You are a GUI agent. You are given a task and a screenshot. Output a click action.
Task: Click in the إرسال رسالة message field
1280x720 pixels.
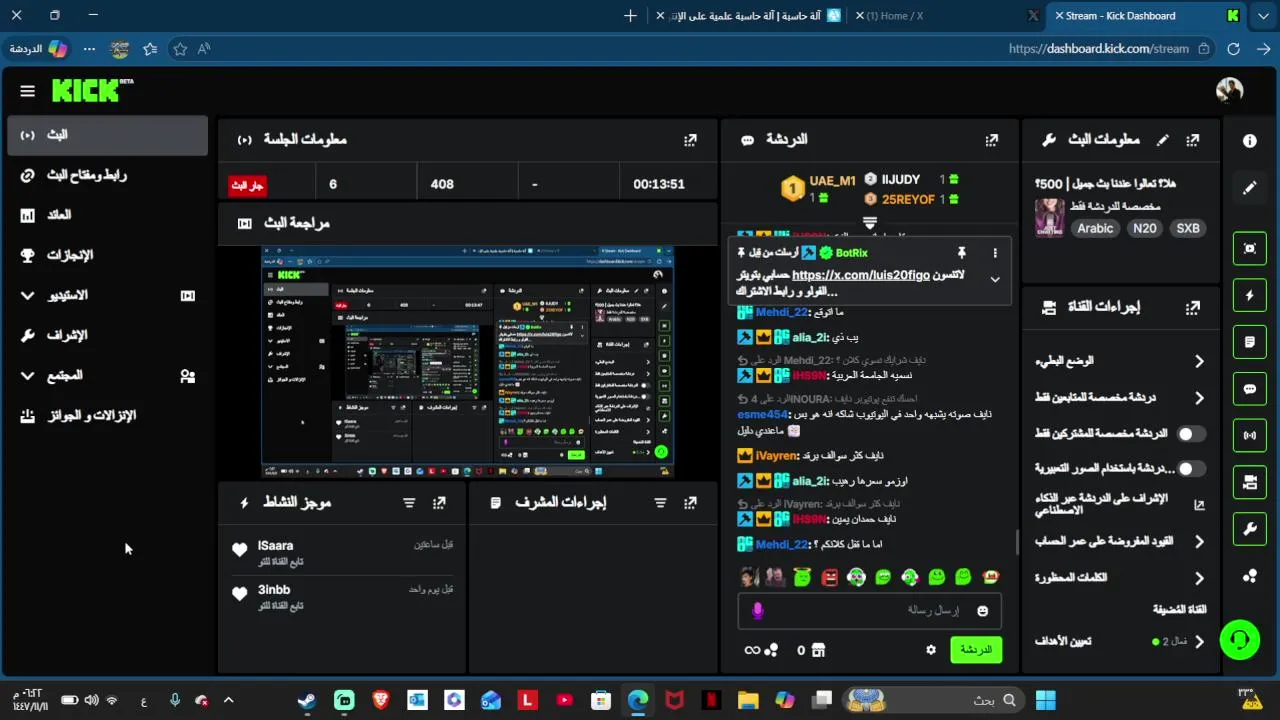pos(869,611)
